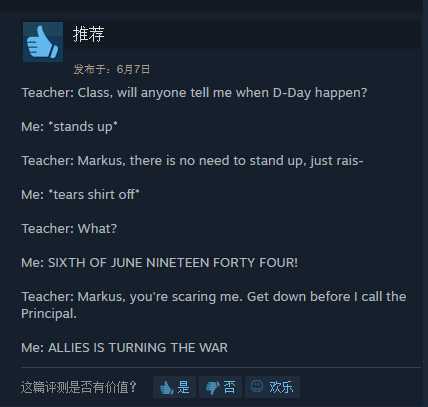Vote the review helpful with 是
Image resolution: width=428 pixels, height=407 pixels.
[175, 387]
